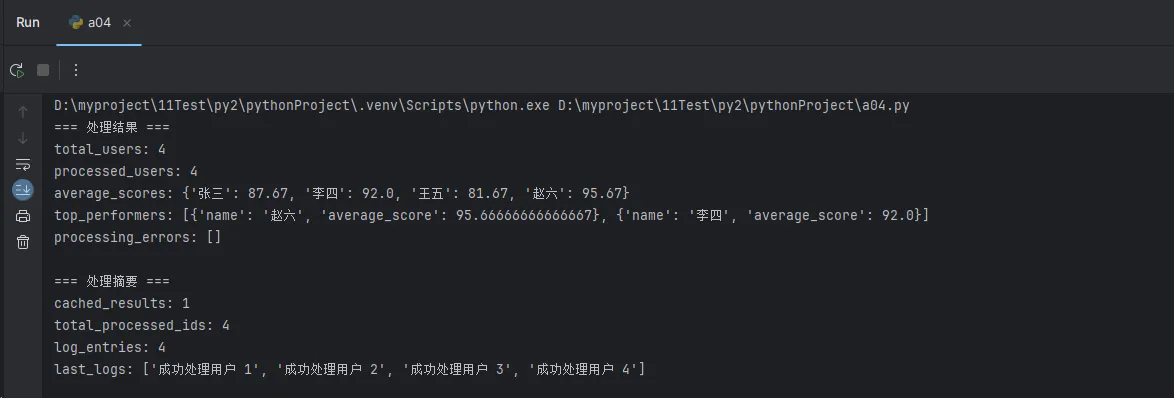Click the last_logs output line
The width and height of the screenshot is (1174, 398).
coord(350,369)
